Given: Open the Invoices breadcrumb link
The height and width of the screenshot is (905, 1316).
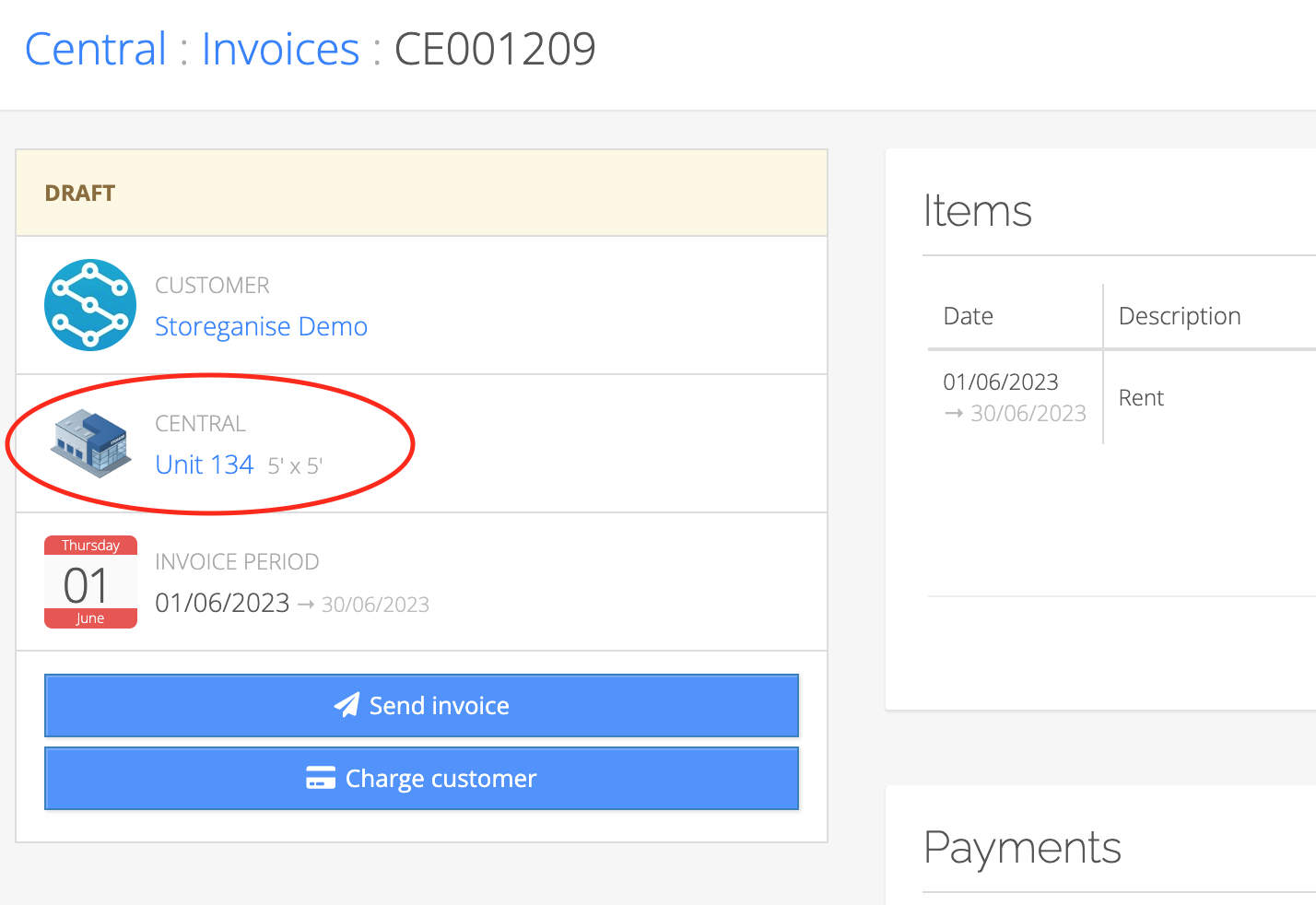Looking at the screenshot, I should coord(280,49).
